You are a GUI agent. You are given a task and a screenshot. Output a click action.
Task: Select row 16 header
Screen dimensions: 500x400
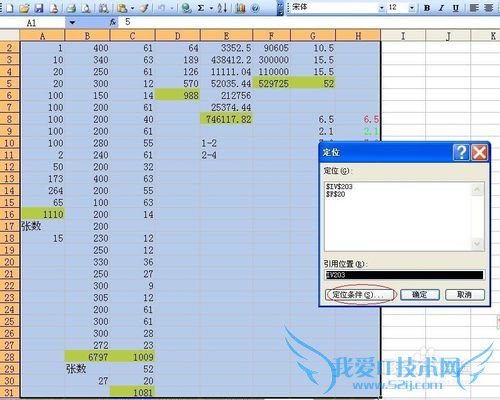click(10, 214)
